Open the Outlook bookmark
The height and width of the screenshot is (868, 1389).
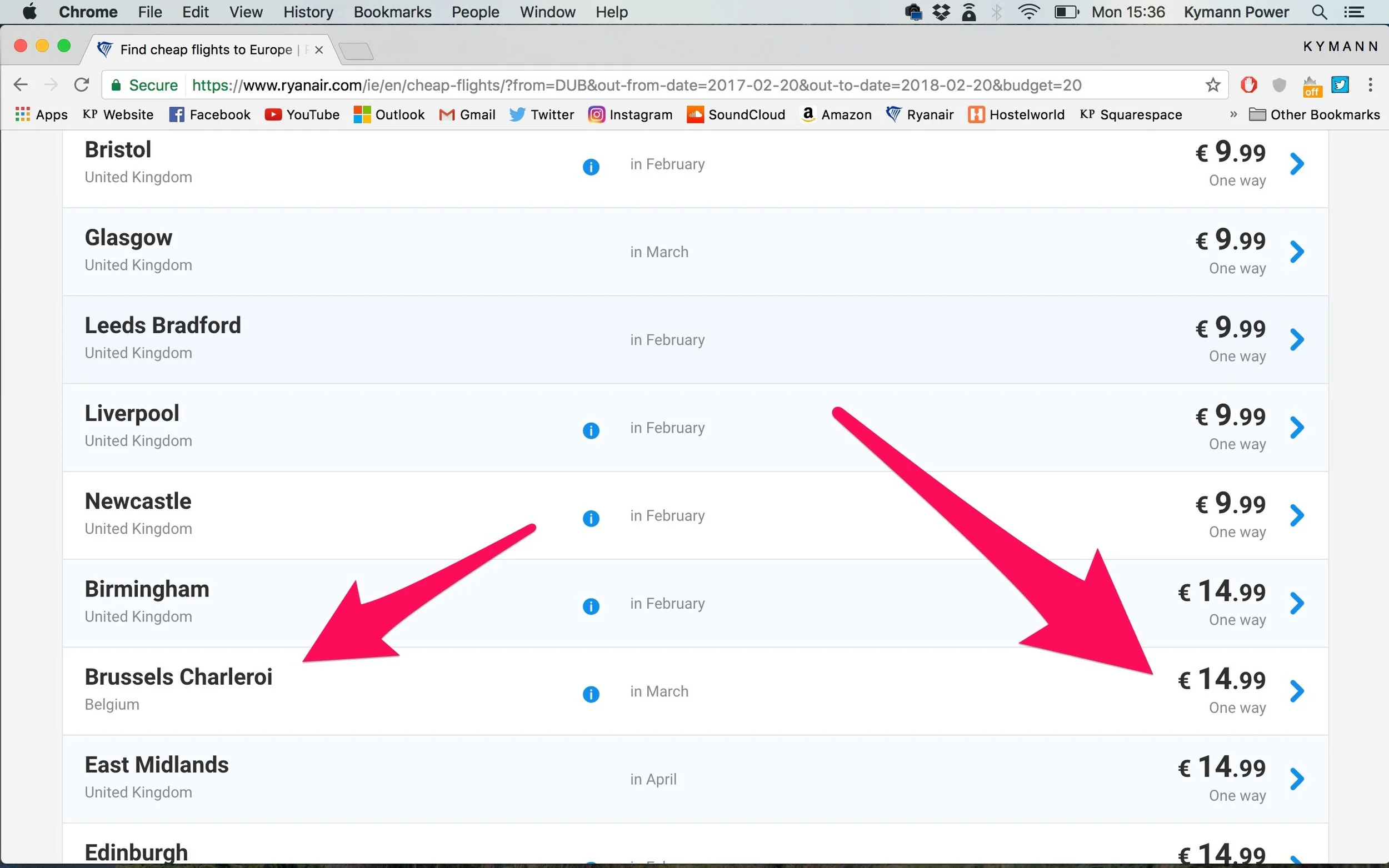(x=389, y=114)
